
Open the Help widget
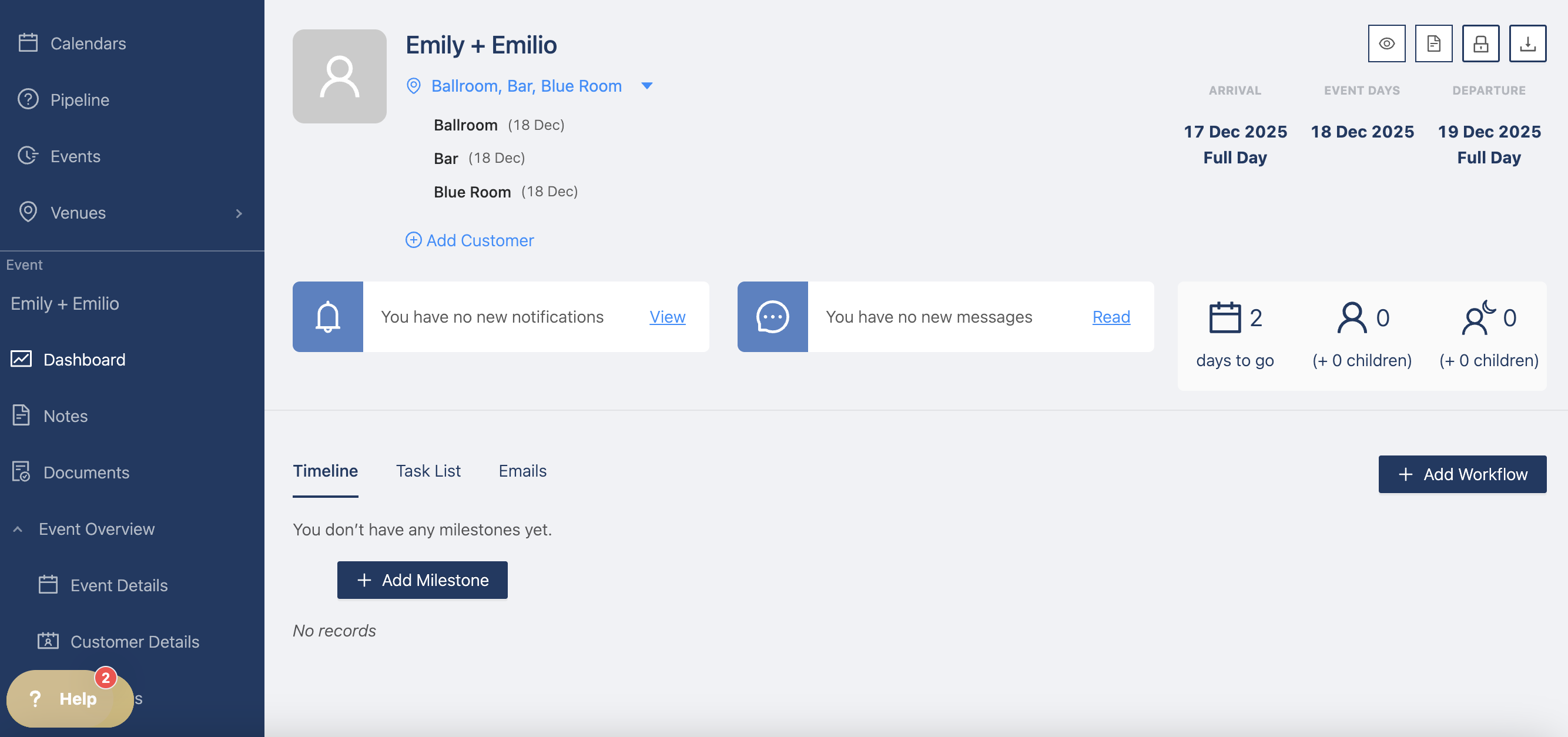coord(69,698)
